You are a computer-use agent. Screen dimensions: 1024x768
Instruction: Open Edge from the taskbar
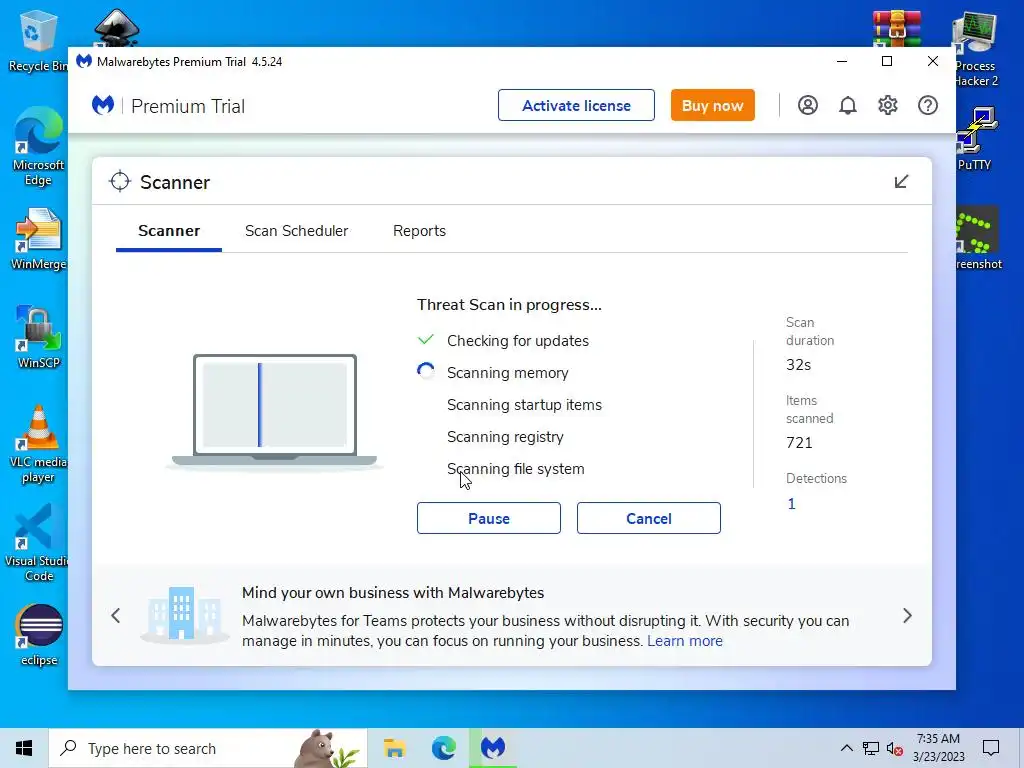[444, 748]
